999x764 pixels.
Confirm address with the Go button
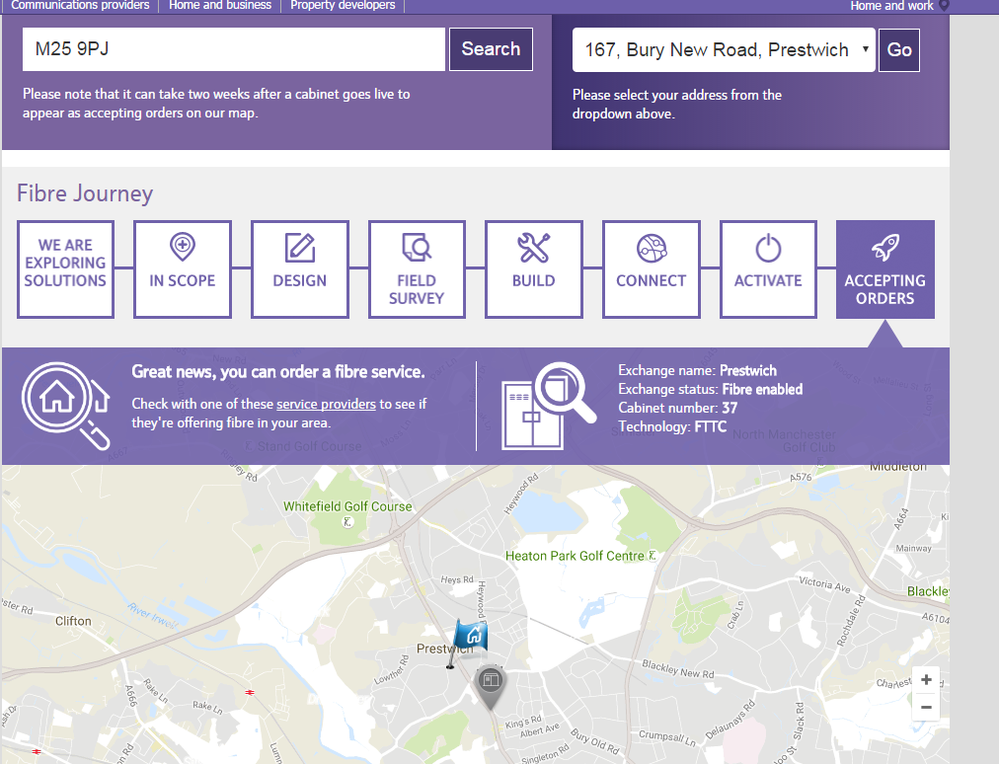pos(899,50)
